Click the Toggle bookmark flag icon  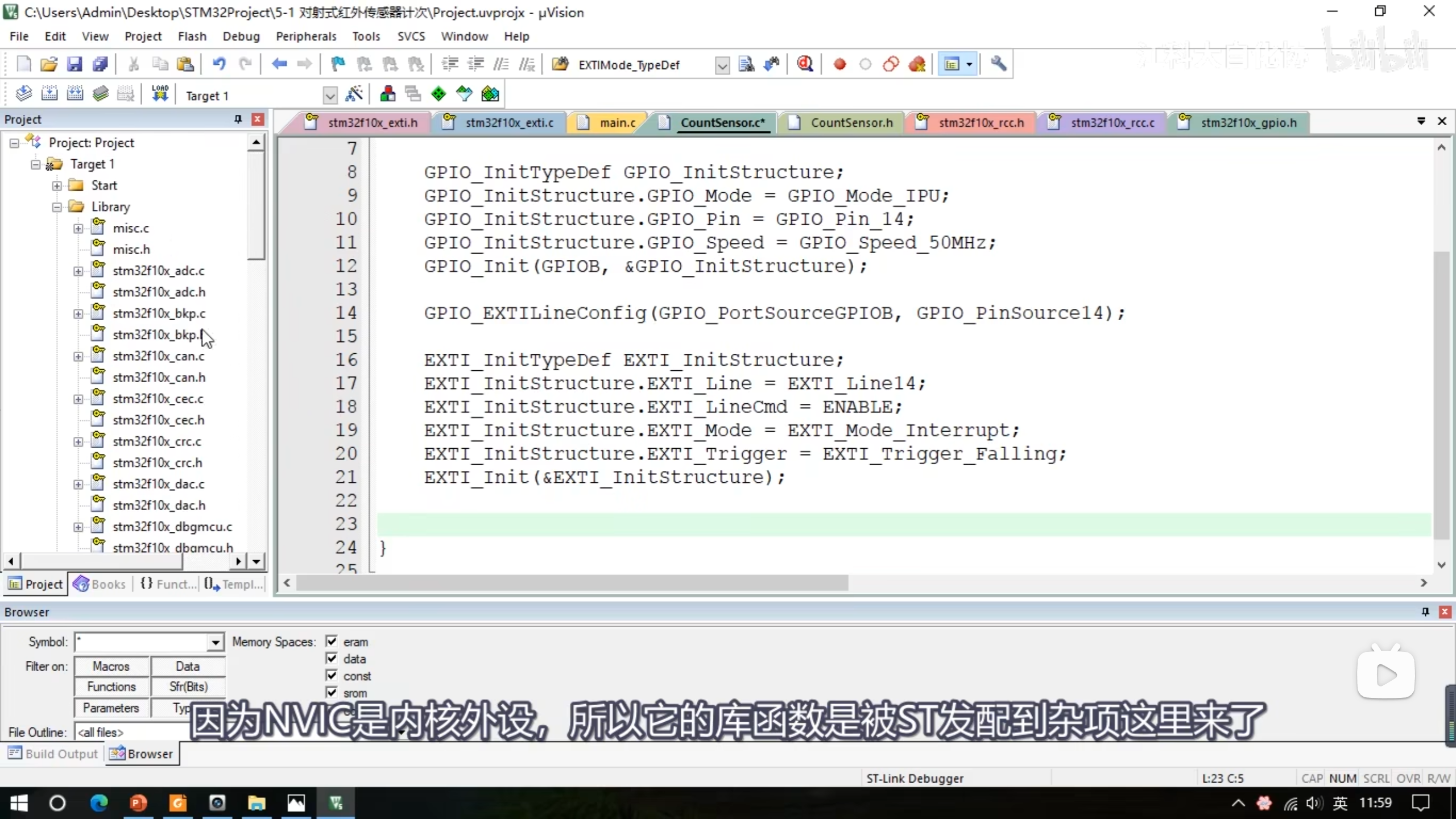338,64
